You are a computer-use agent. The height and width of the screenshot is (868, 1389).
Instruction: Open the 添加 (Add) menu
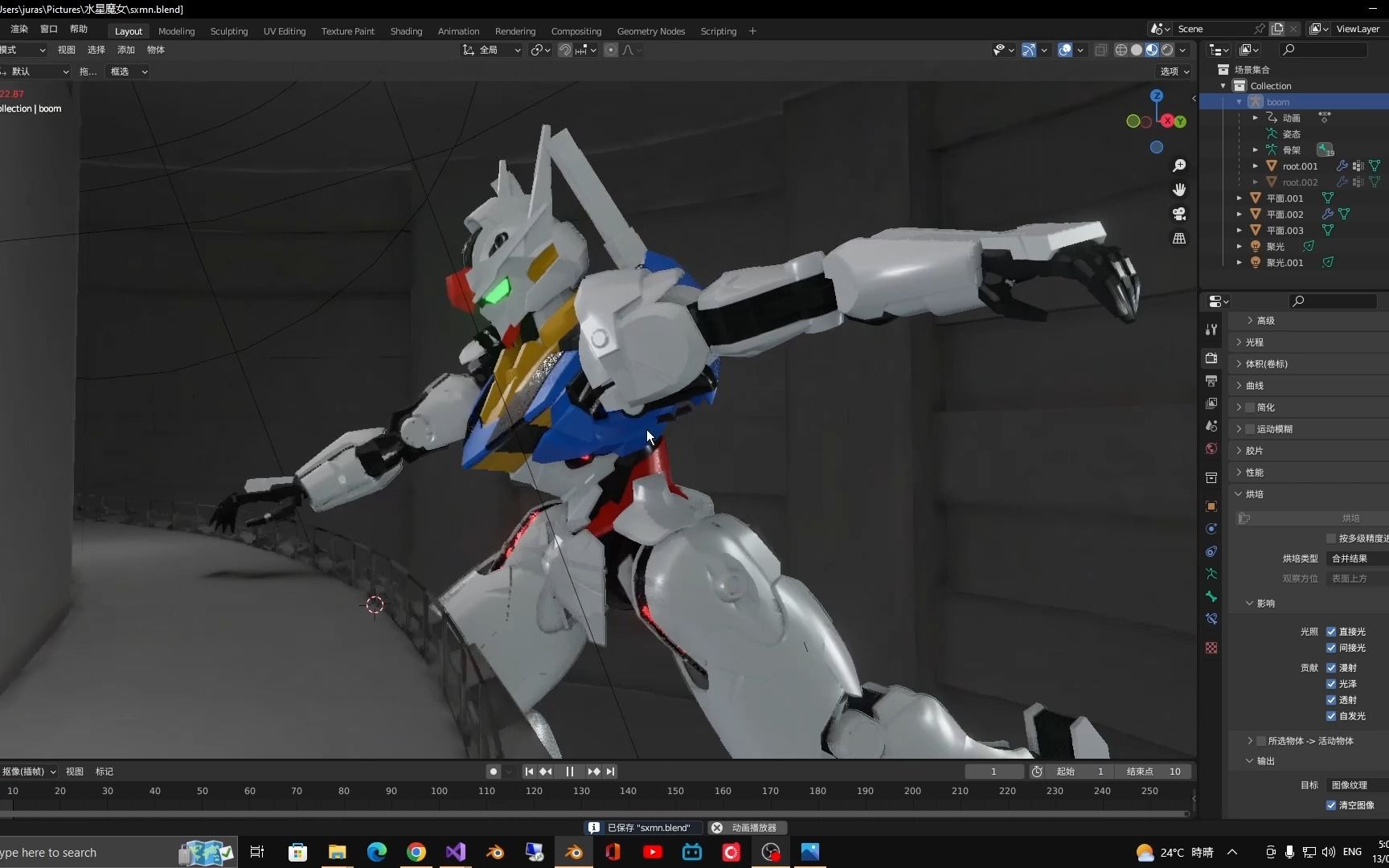126,50
